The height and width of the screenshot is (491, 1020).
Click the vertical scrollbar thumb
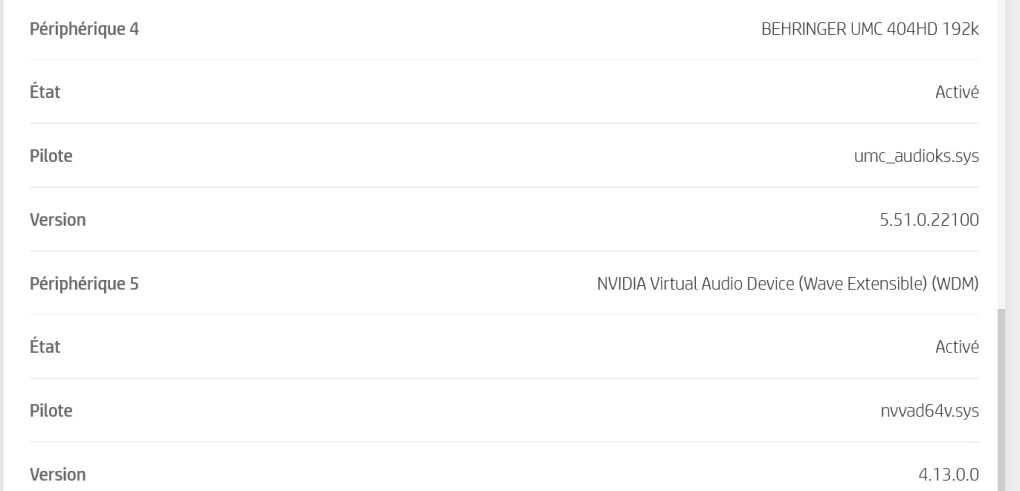[1002, 400]
